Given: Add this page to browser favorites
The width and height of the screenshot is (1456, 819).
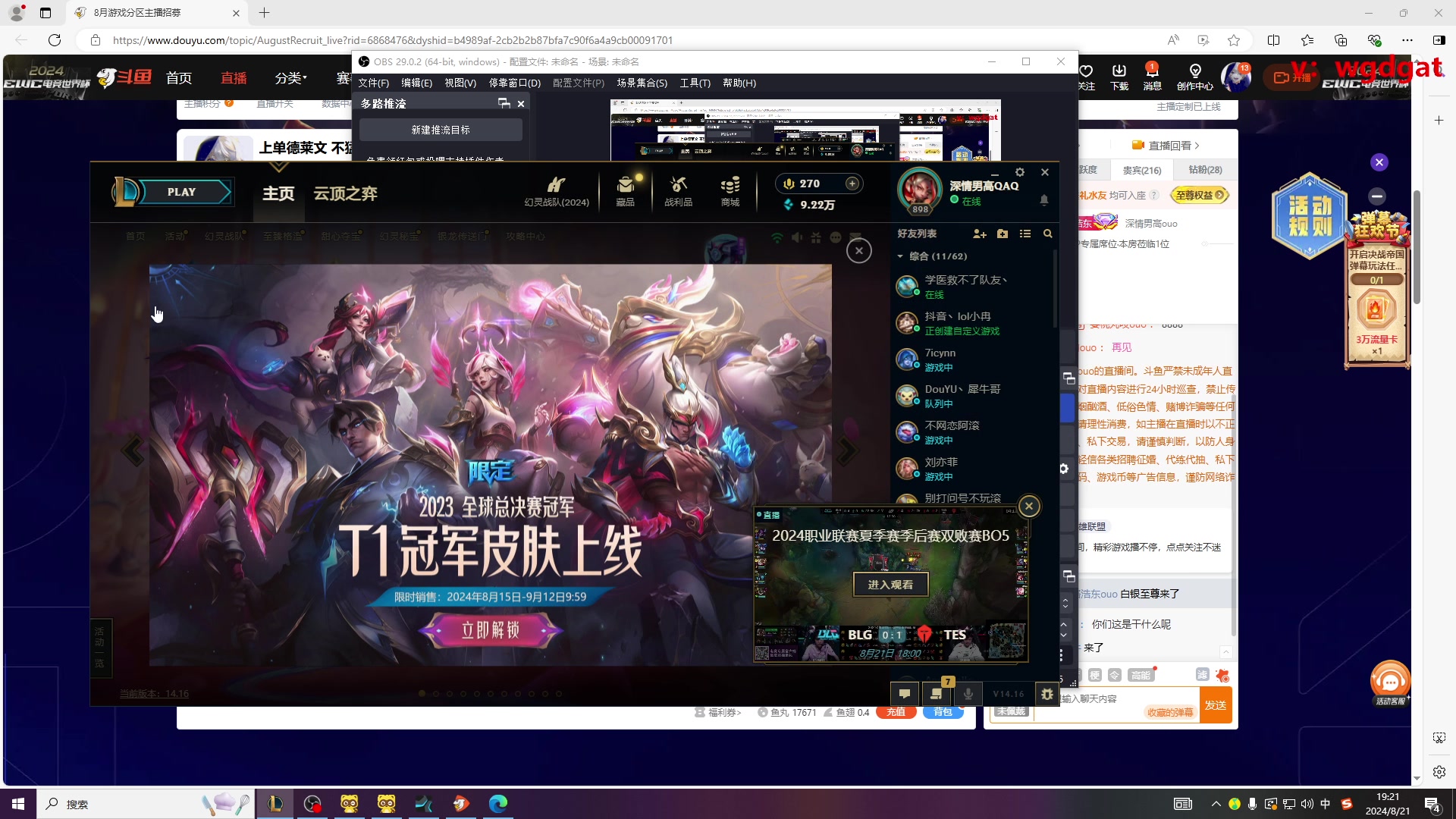Looking at the screenshot, I should coord(1235,40).
